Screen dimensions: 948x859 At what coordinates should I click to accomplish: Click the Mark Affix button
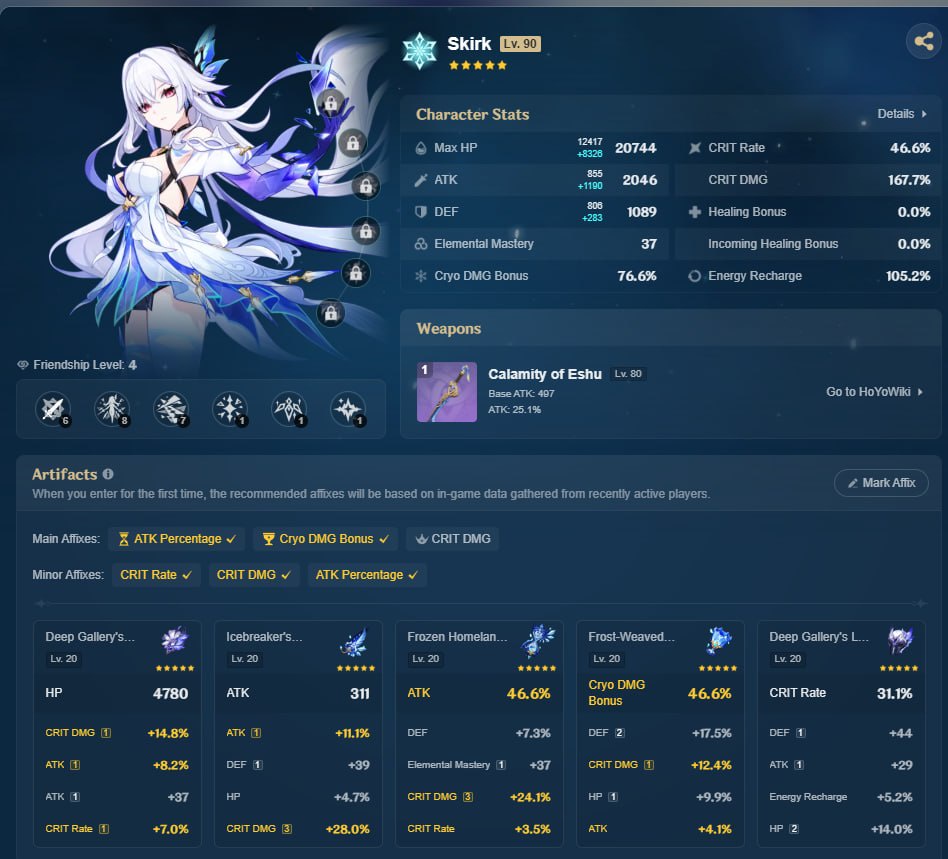click(881, 483)
